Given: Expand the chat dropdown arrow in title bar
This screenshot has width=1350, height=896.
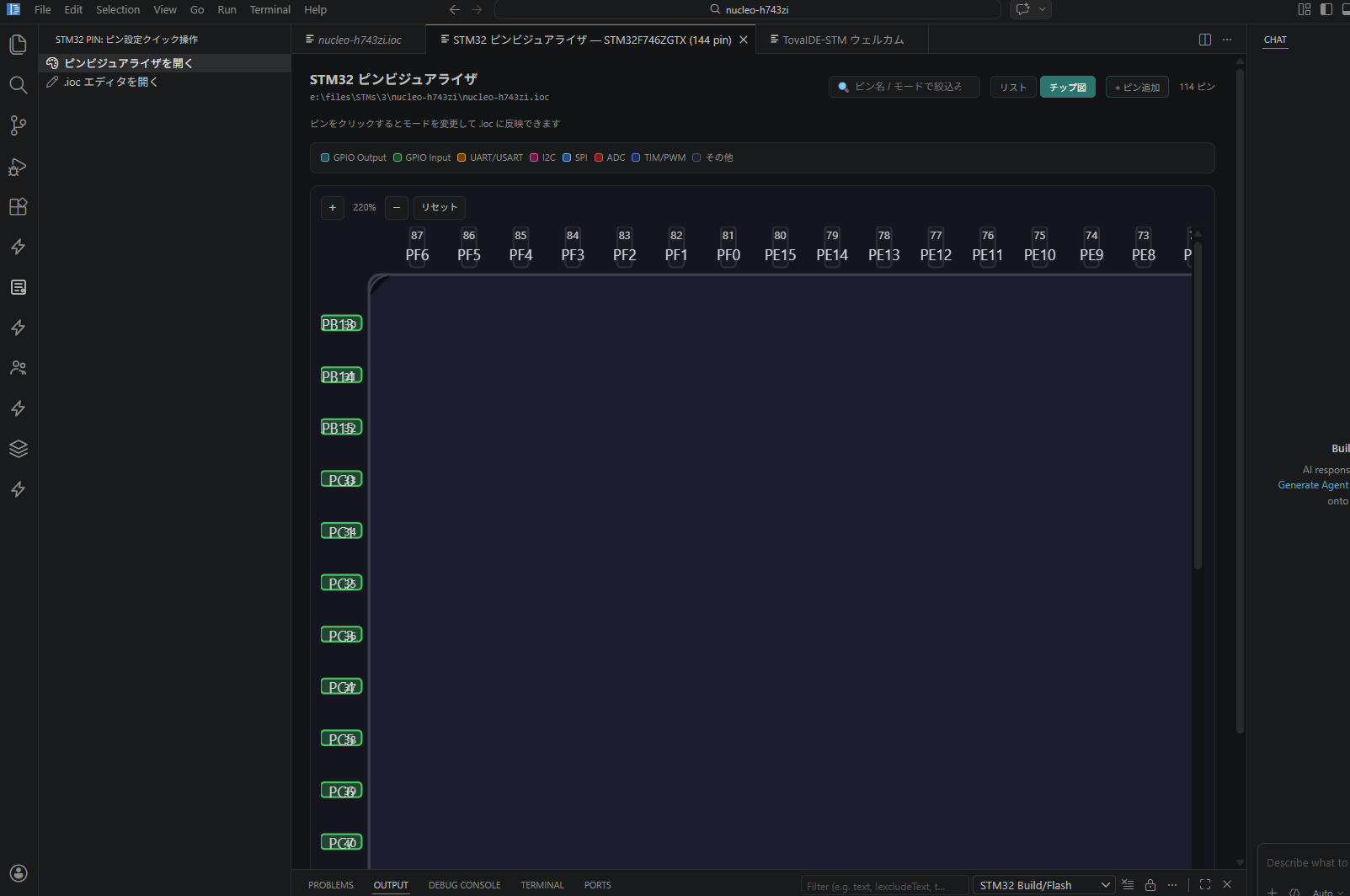Looking at the screenshot, I should tap(1043, 9).
